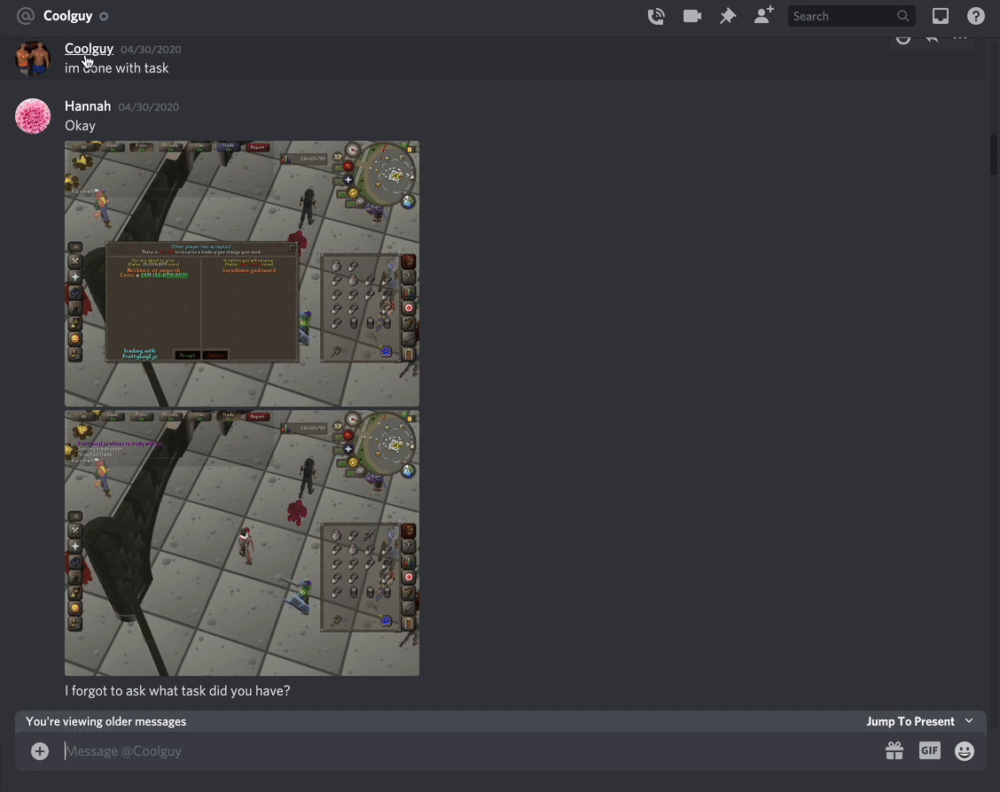The height and width of the screenshot is (792, 1000).
Task: Open the GIF picker
Action: point(929,751)
